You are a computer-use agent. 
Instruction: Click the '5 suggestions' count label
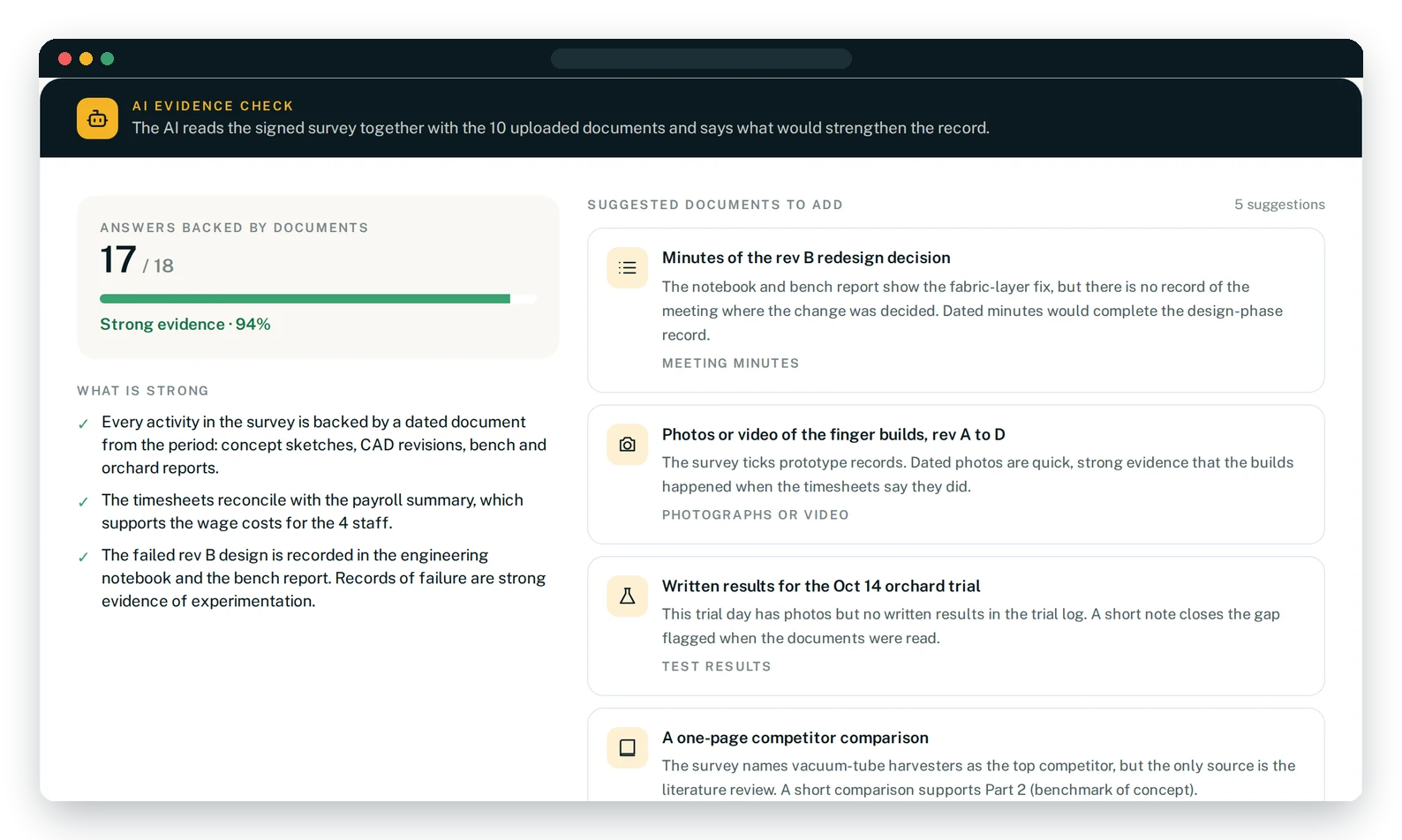1279,204
